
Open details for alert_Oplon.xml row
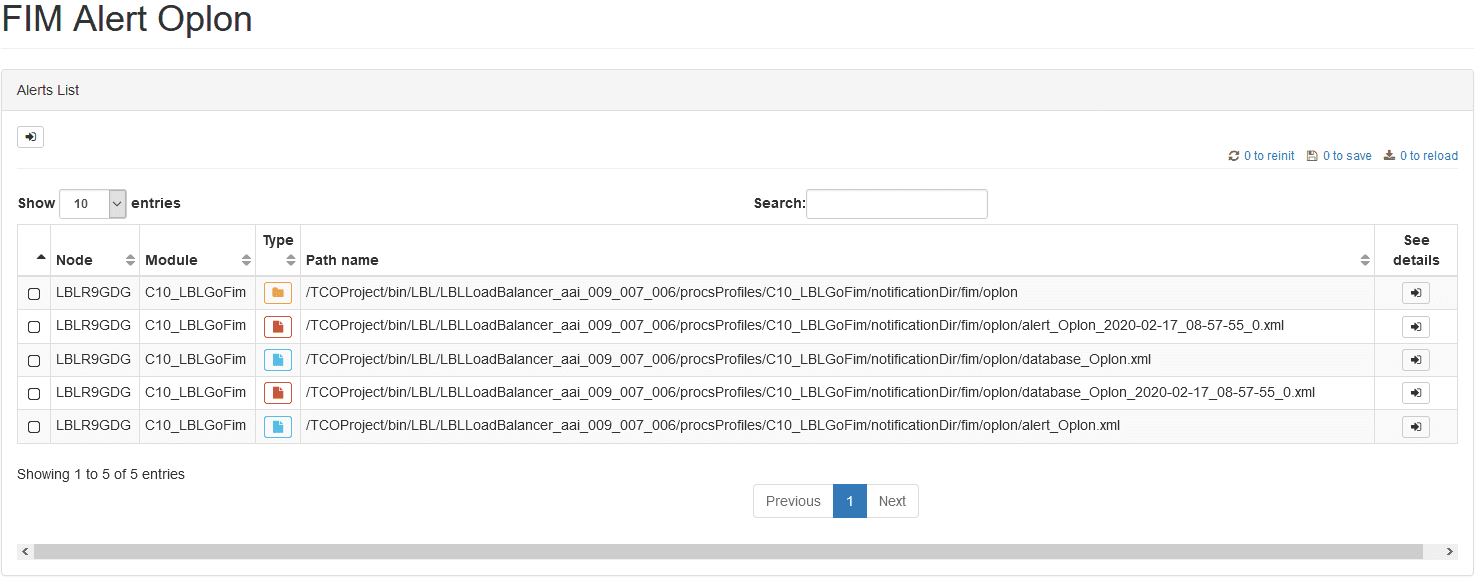[1415, 427]
